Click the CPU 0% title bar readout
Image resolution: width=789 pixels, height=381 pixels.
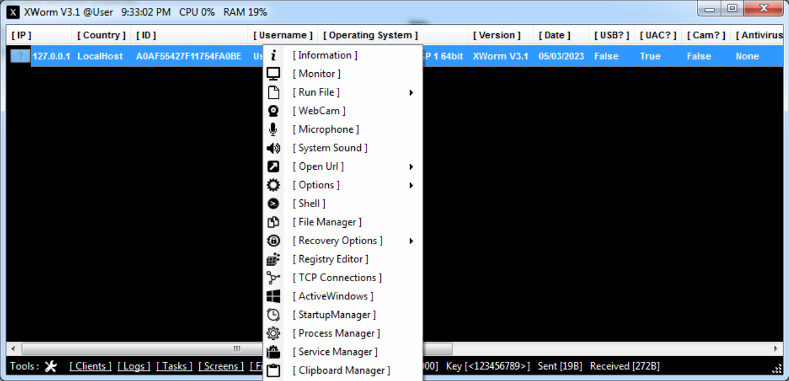point(197,12)
